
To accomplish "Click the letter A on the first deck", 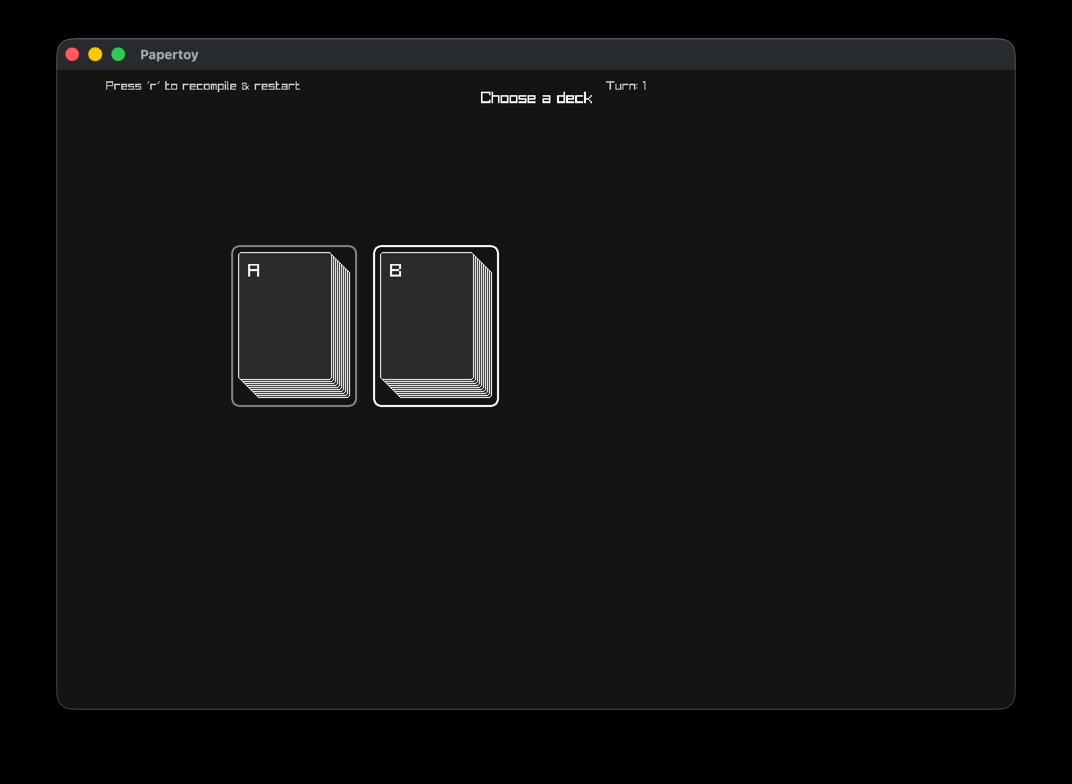I will [x=253, y=270].
